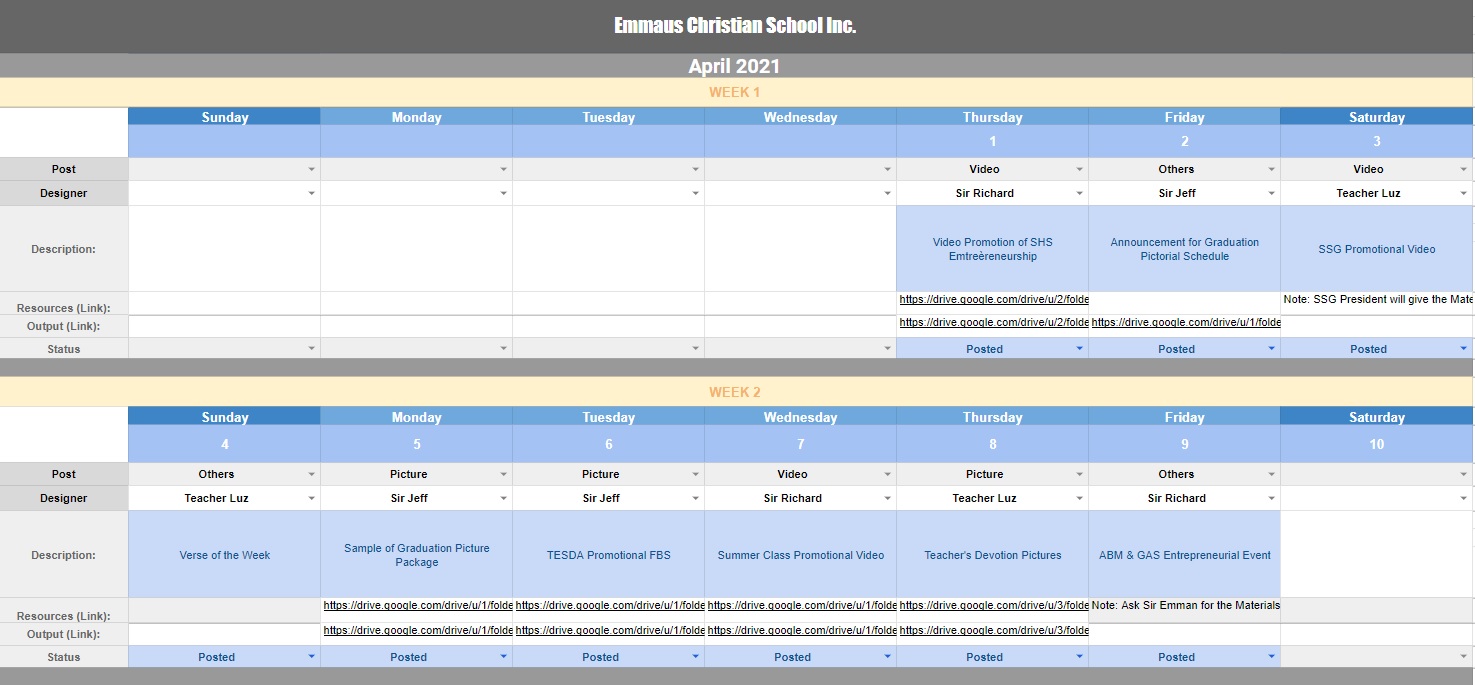Viewport: 1475px width, 685px height.
Task: Open the Resources link for April 1
Action: (x=993, y=299)
